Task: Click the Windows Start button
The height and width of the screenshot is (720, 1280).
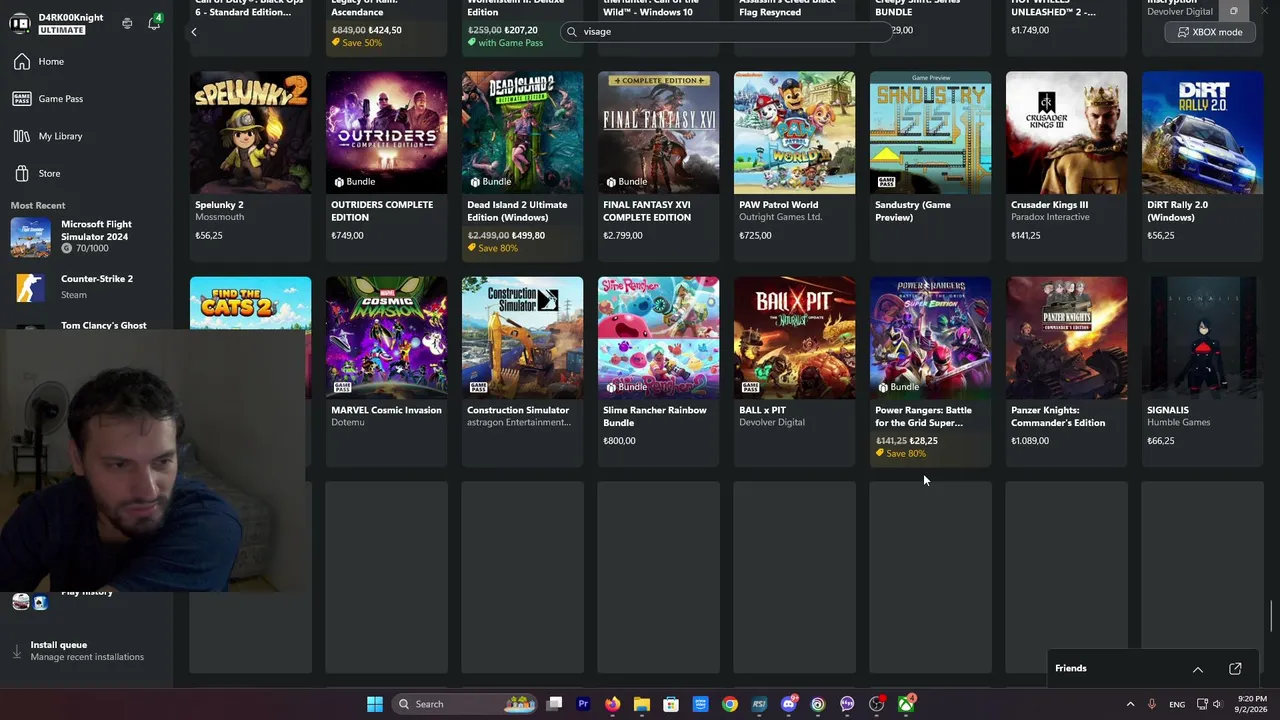Action: (x=374, y=704)
